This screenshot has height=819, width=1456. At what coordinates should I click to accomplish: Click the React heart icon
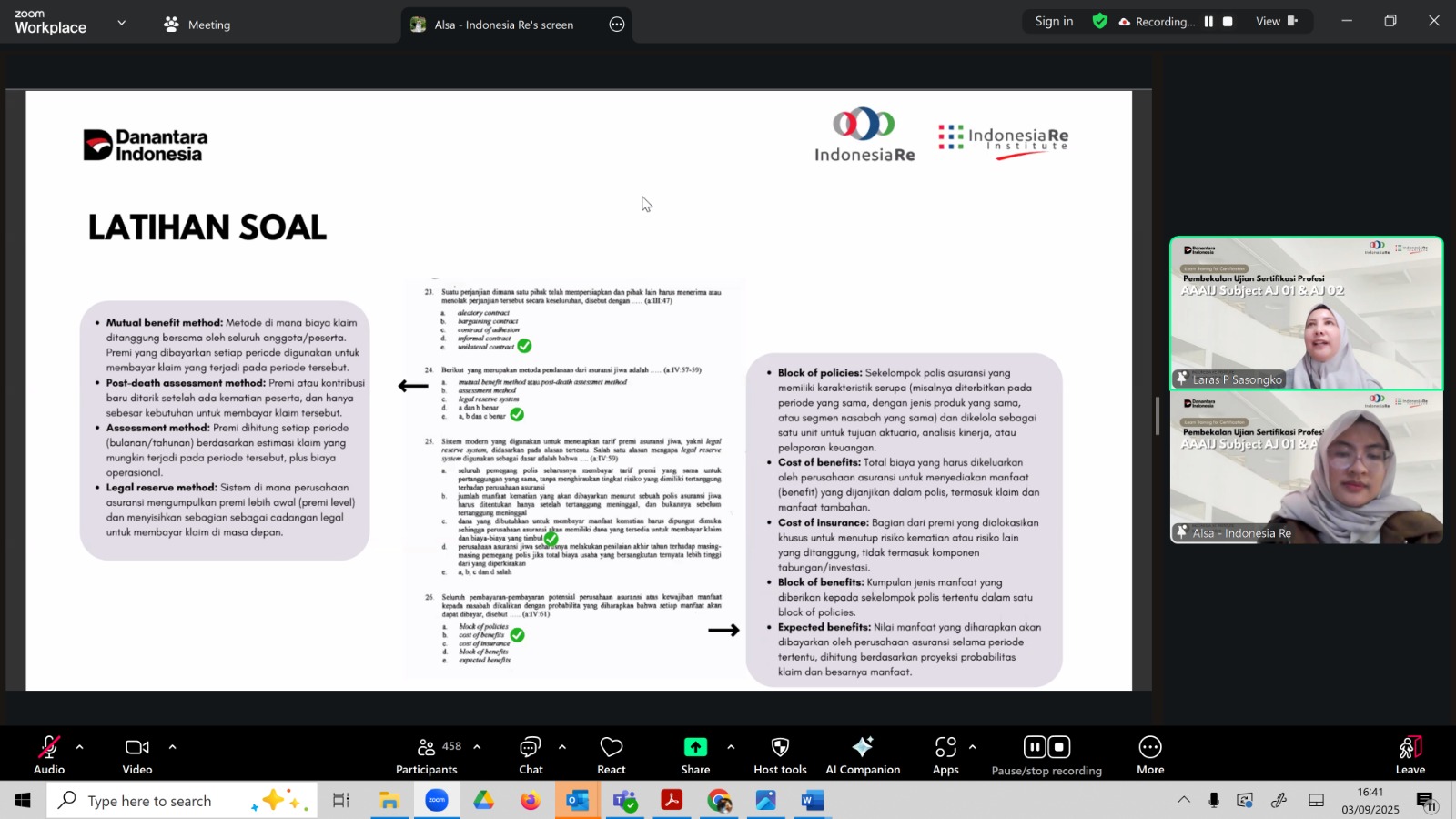tap(612, 755)
